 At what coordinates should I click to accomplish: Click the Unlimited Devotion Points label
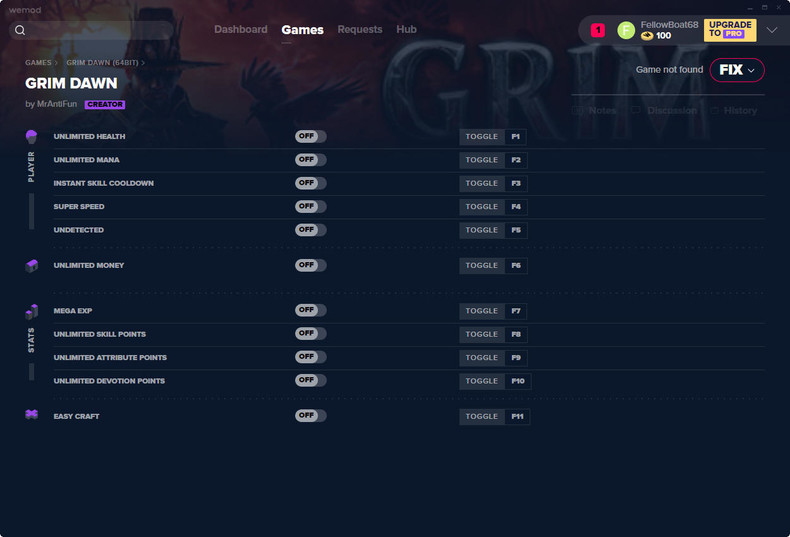click(x=109, y=381)
